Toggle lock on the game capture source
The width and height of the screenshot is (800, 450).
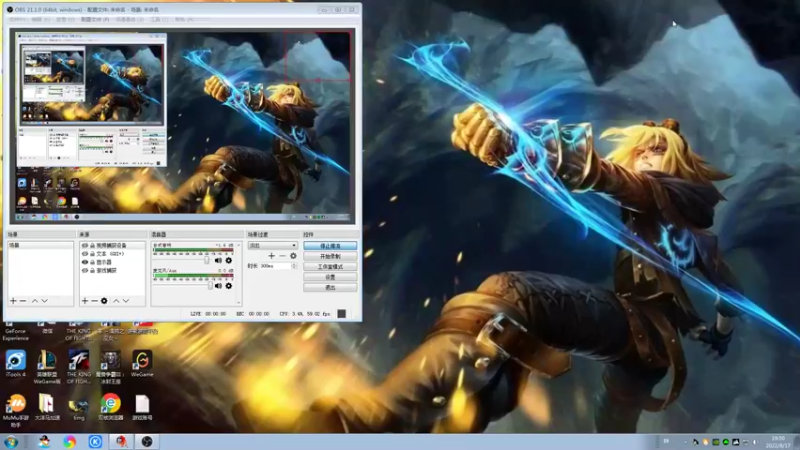click(92, 270)
